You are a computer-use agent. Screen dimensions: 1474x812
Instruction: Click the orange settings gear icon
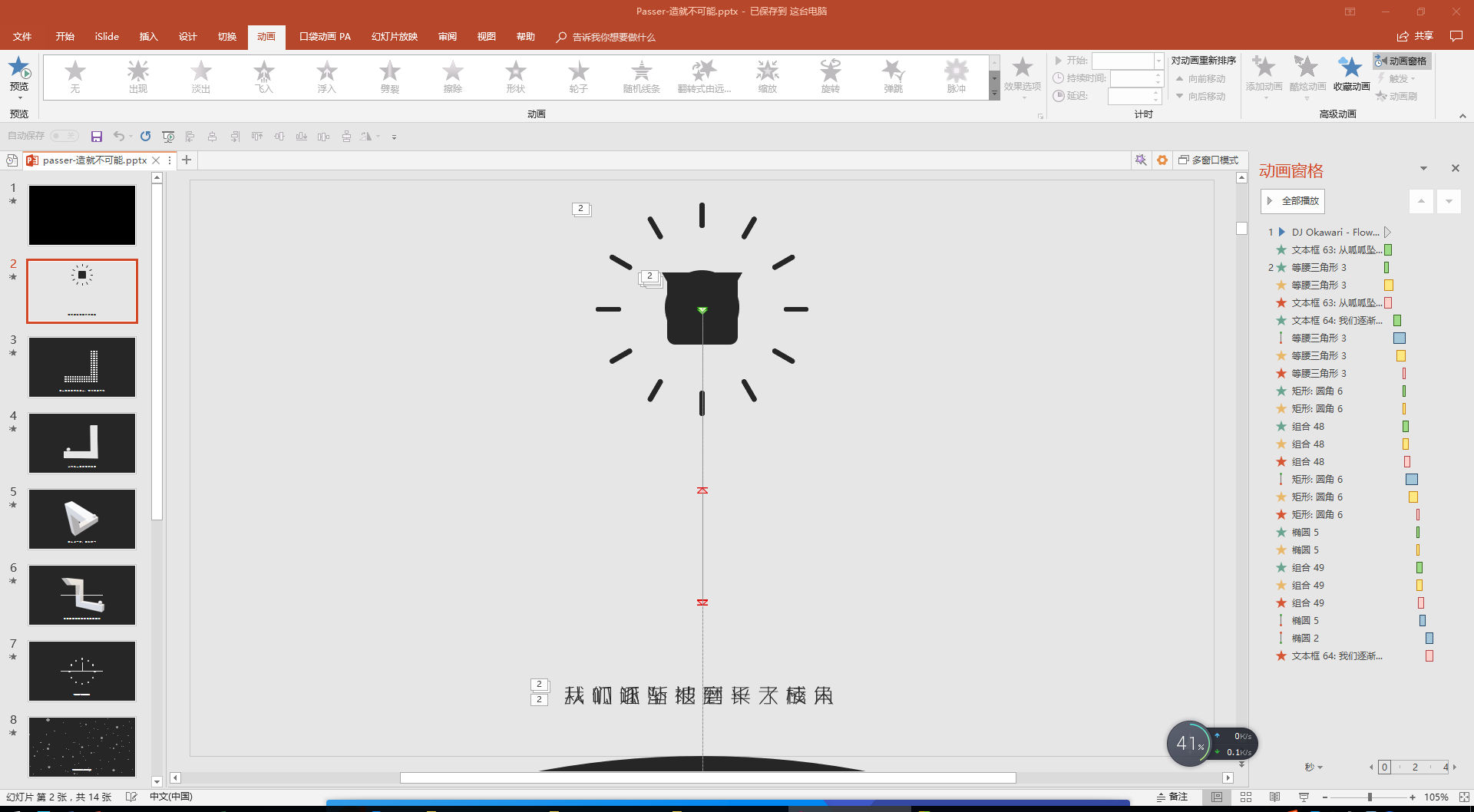1162,160
